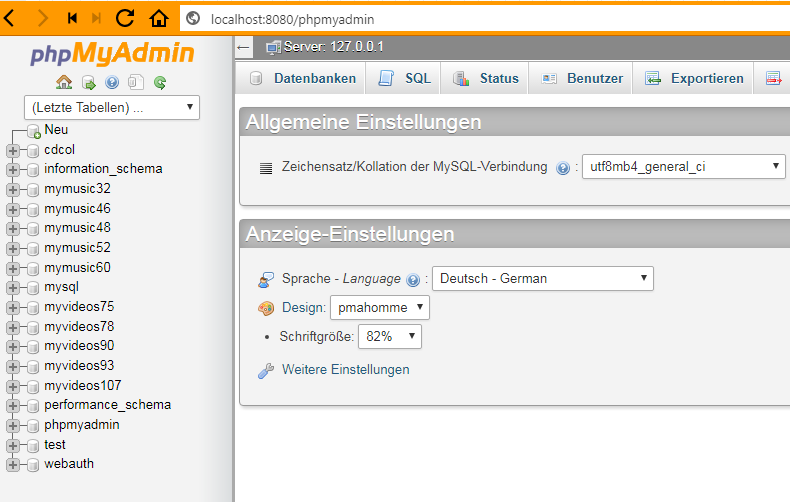Click the Server: 127.0.0.1 breadcrumb link
The width and height of the screenshot is (790, 502).
click(334, 47)
